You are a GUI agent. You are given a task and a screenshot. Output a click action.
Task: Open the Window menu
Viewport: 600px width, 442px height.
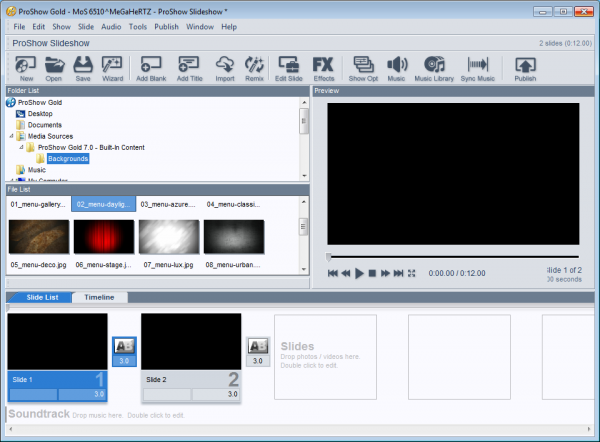tap(200, 27)
